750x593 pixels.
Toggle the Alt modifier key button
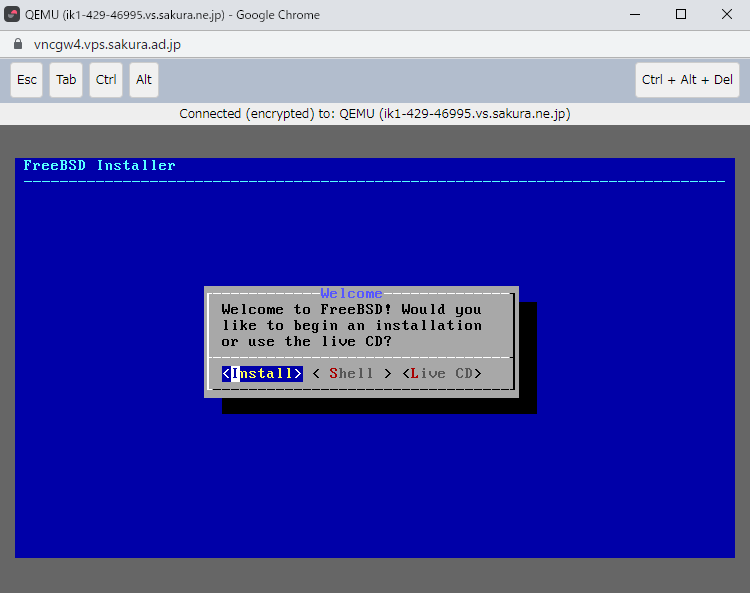click(144, 80)
